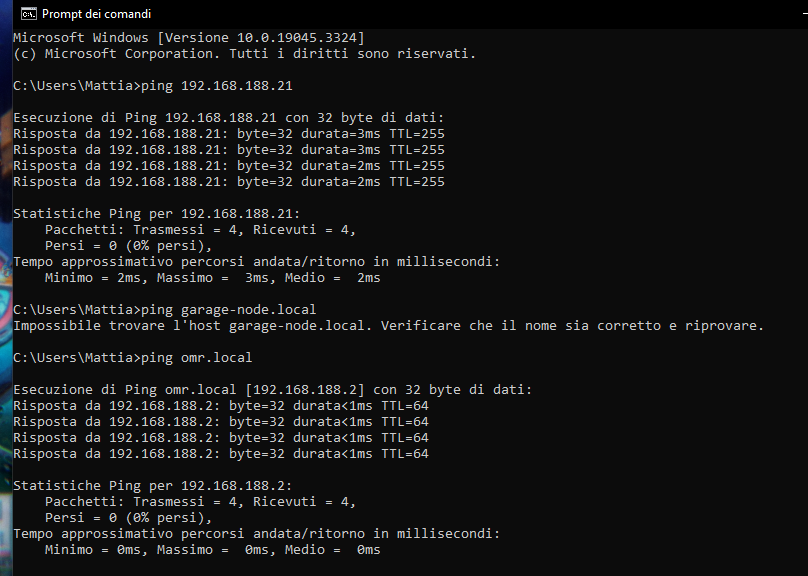The width and height of the screenshot is (808, 576).
Task: Click the first reply line from 192.168.188.2
Action: [221, 405]
